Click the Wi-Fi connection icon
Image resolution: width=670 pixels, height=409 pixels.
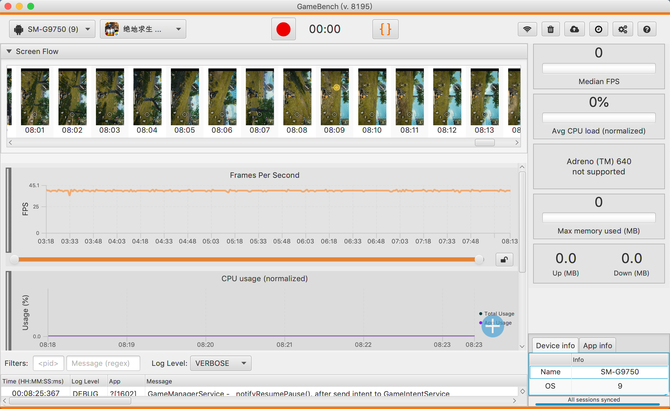(x=527, y=29)
